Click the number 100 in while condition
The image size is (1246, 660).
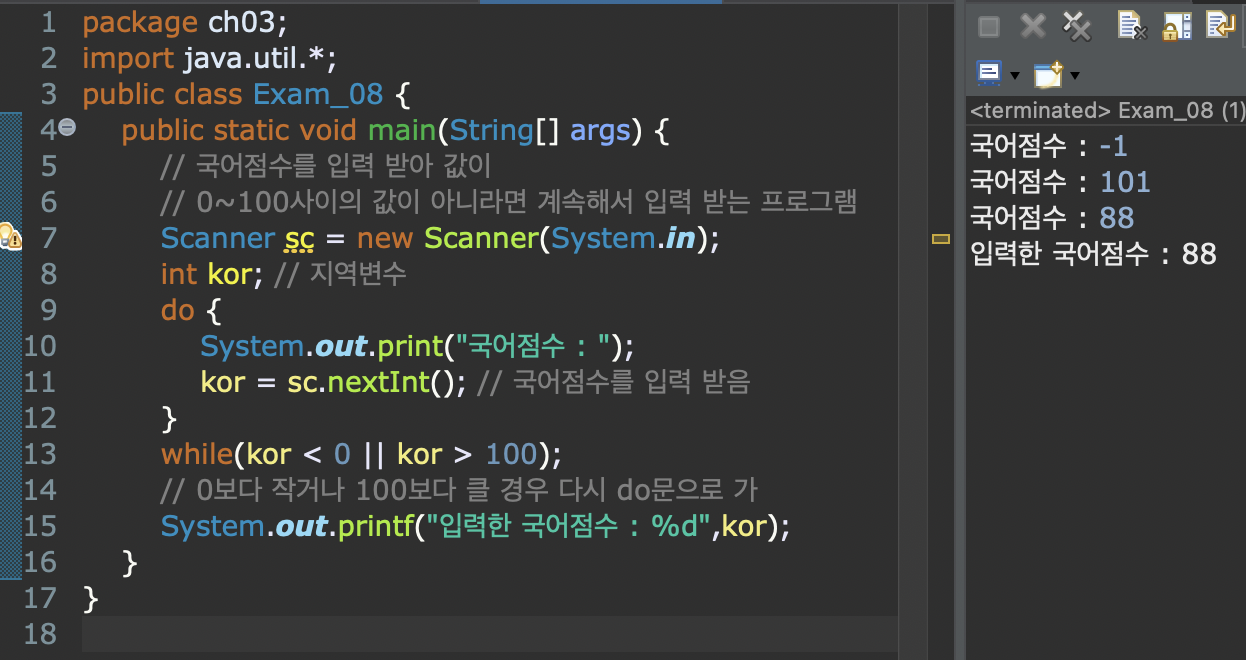point(512,454)
